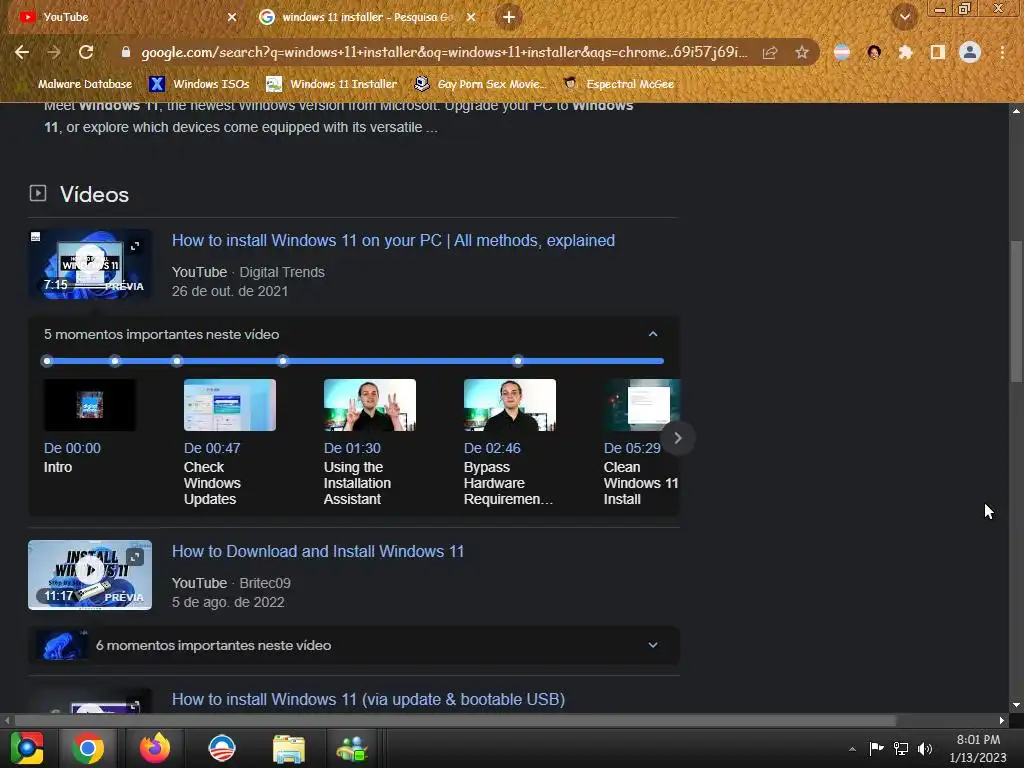Screen dimensions: 1024x768
Task: Open the Using the Installation Assistant thumbnail
Action: pyautogui.click(x=370, y=405)
